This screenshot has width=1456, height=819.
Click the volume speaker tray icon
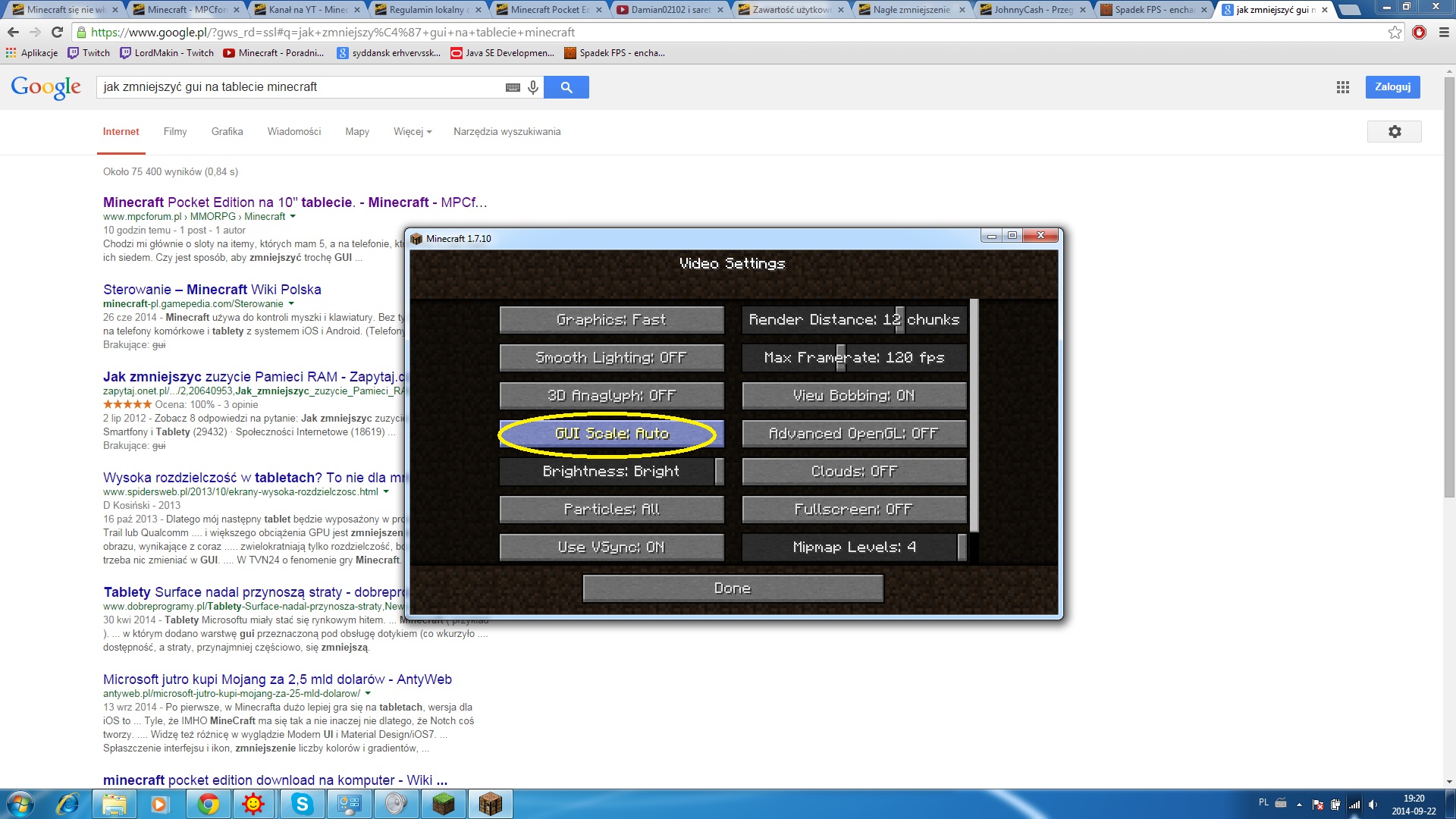point(1373,805)
